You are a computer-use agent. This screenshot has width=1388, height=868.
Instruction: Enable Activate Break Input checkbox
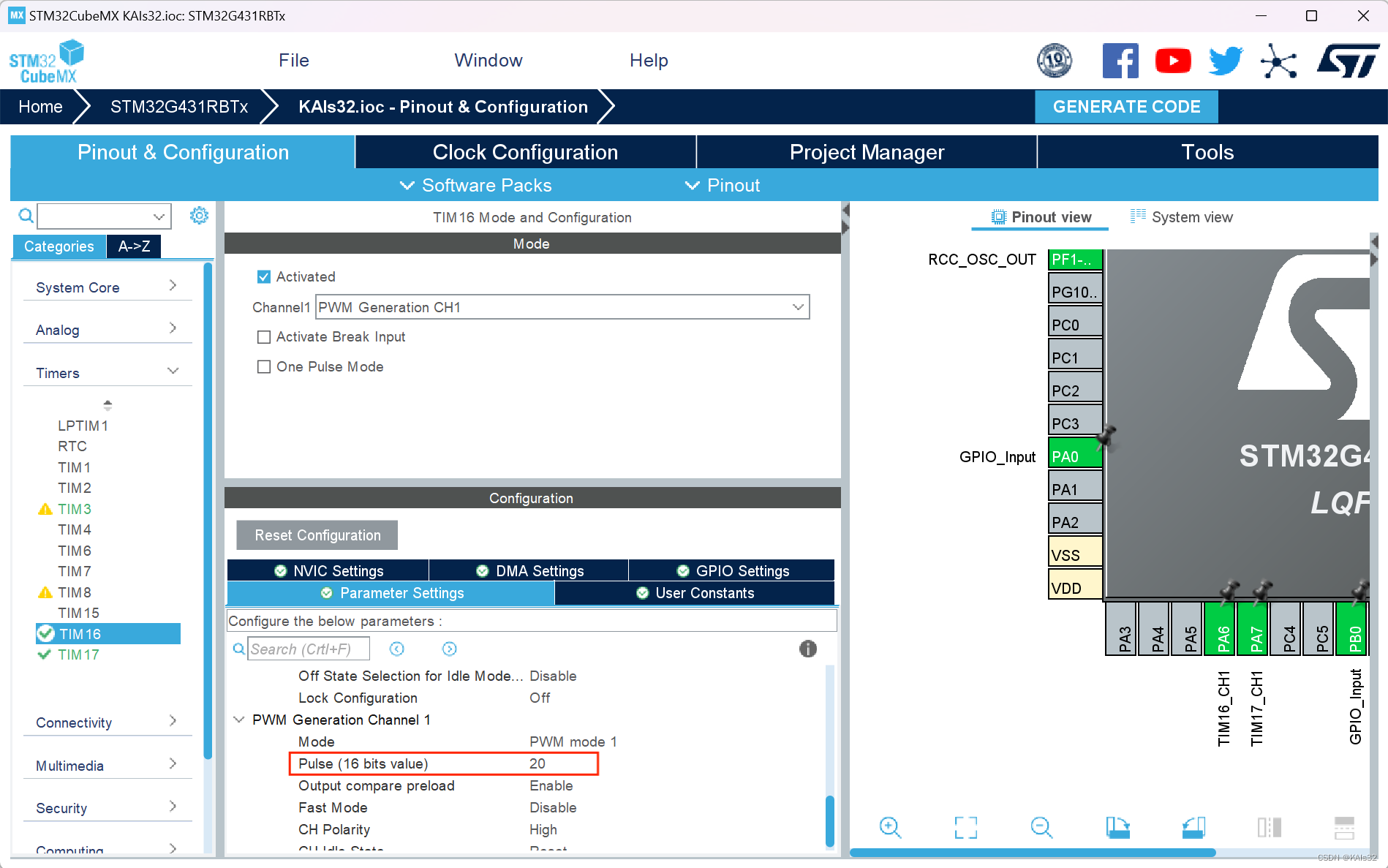pyautogui.click(x=264, y=336)
